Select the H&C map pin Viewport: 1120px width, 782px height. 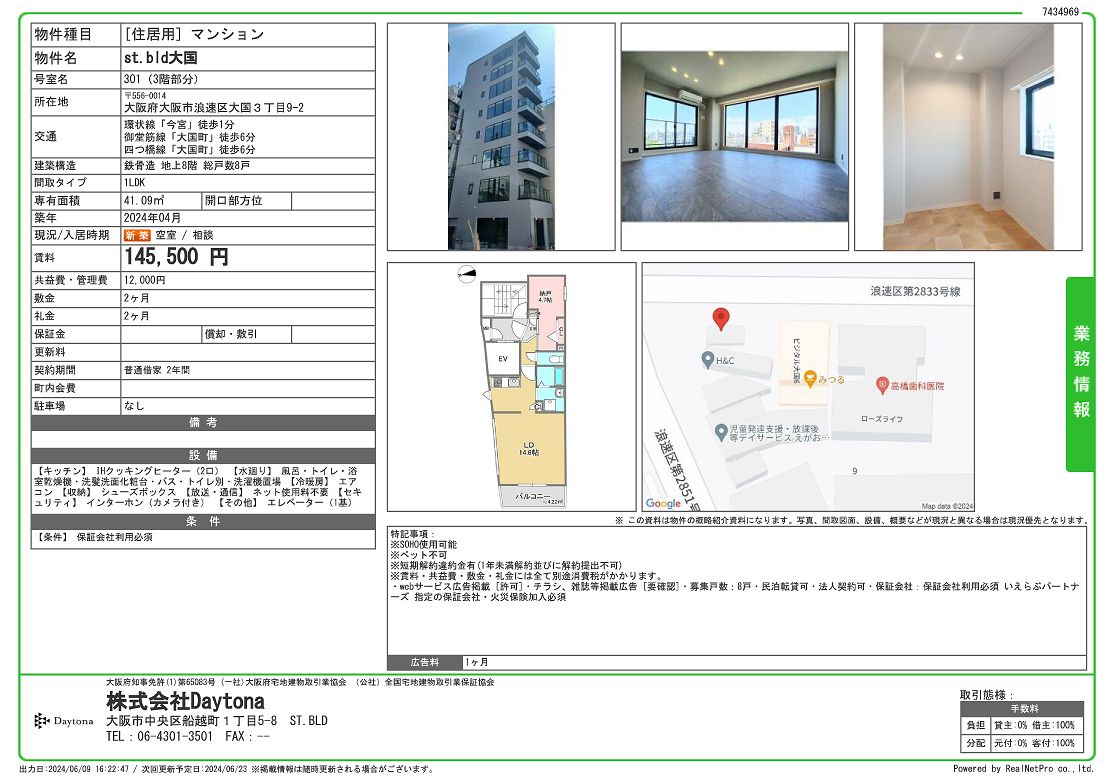[x=708, y=359]
